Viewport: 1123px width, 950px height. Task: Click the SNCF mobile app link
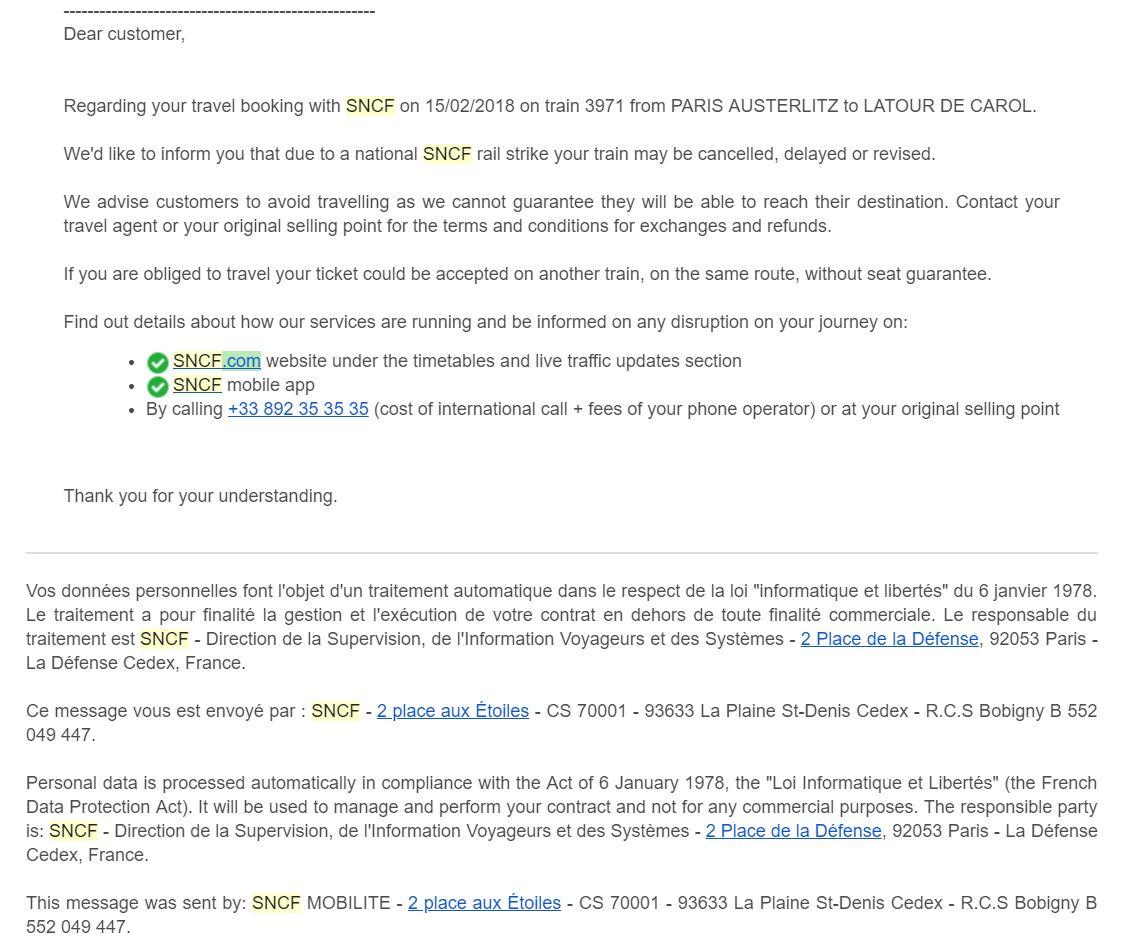(197, 385)
